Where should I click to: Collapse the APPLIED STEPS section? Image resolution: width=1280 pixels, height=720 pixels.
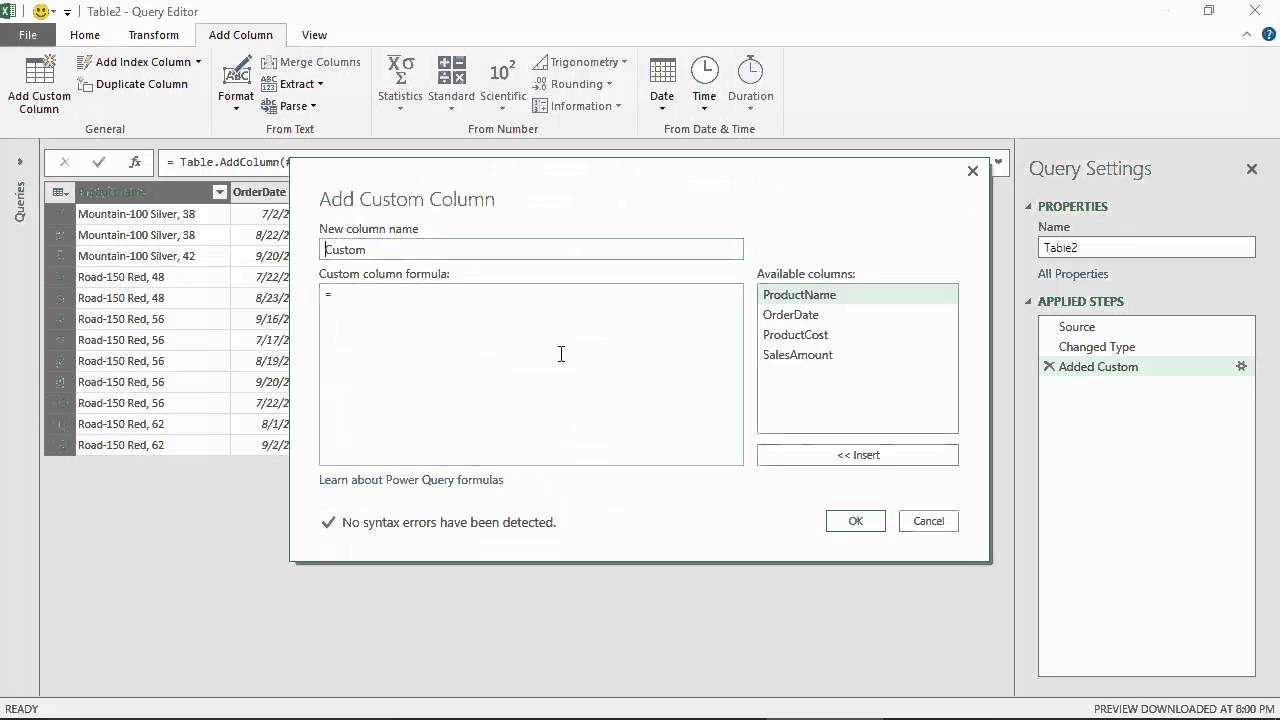tap(1028, 302)
